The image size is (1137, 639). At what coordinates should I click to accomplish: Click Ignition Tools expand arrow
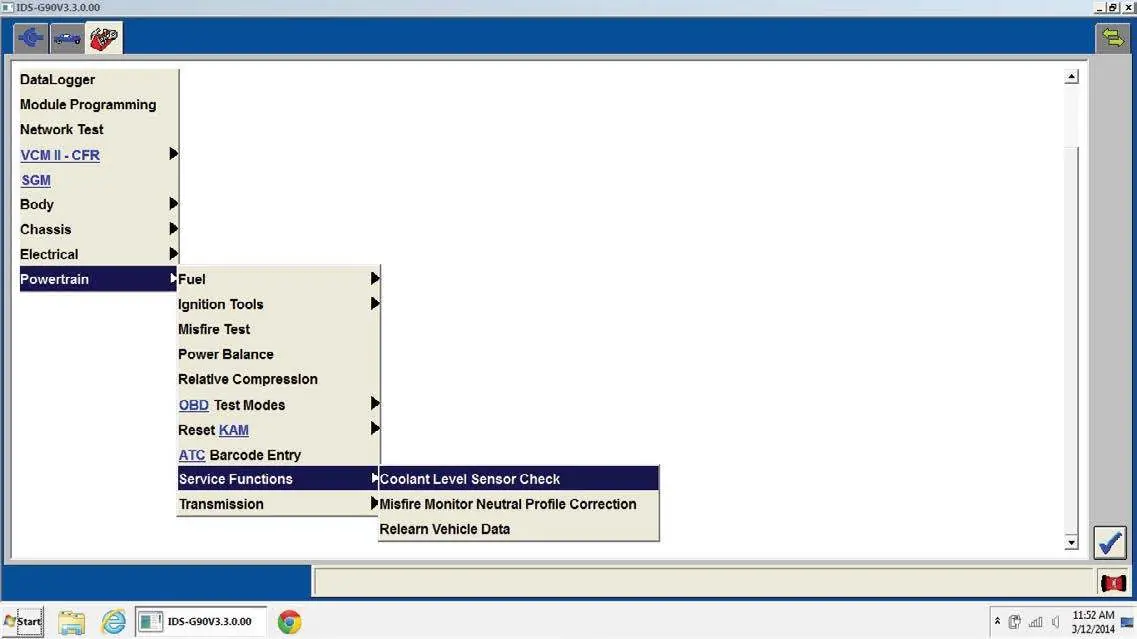[375, 303]
